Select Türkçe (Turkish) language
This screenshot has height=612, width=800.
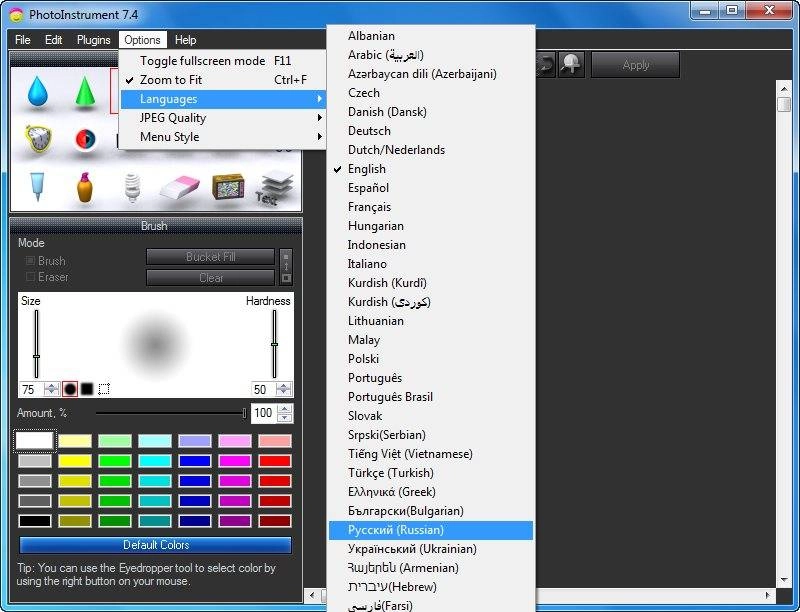(x=431, y=473)
